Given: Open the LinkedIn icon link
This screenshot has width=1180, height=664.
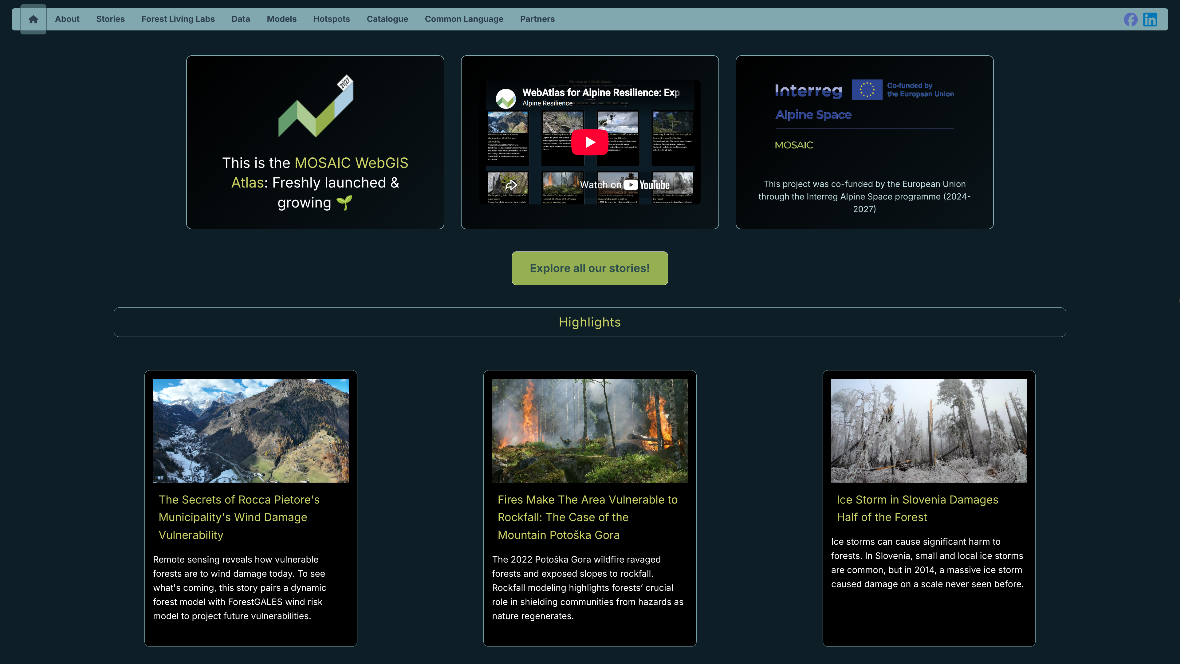Looking at the screenshot, I should pyautogui.click(x=1150, y=20).
